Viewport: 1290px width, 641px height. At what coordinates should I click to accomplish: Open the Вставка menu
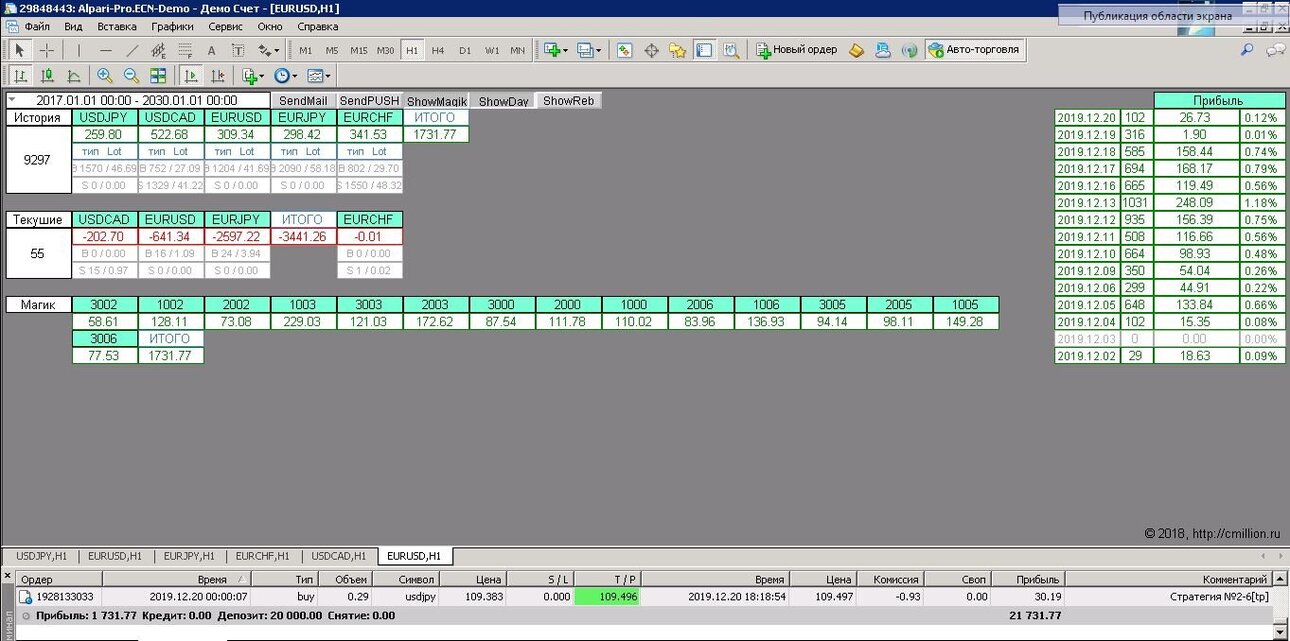pyautogui.click(x=117, y=27)
